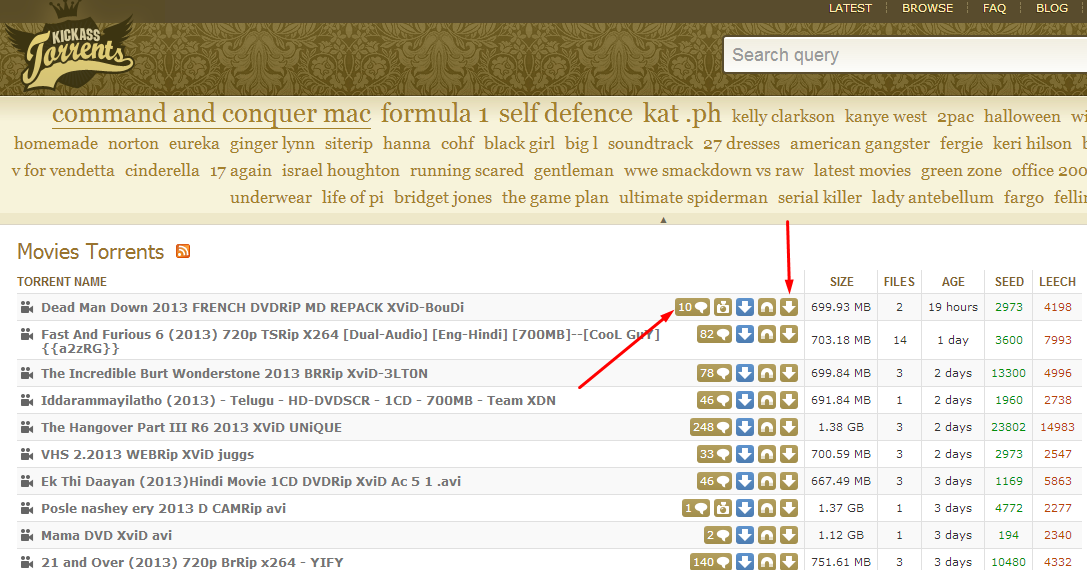Sort the list by FILES column
The width and height of the screenshot is (1087, 570).
point(899,282)
